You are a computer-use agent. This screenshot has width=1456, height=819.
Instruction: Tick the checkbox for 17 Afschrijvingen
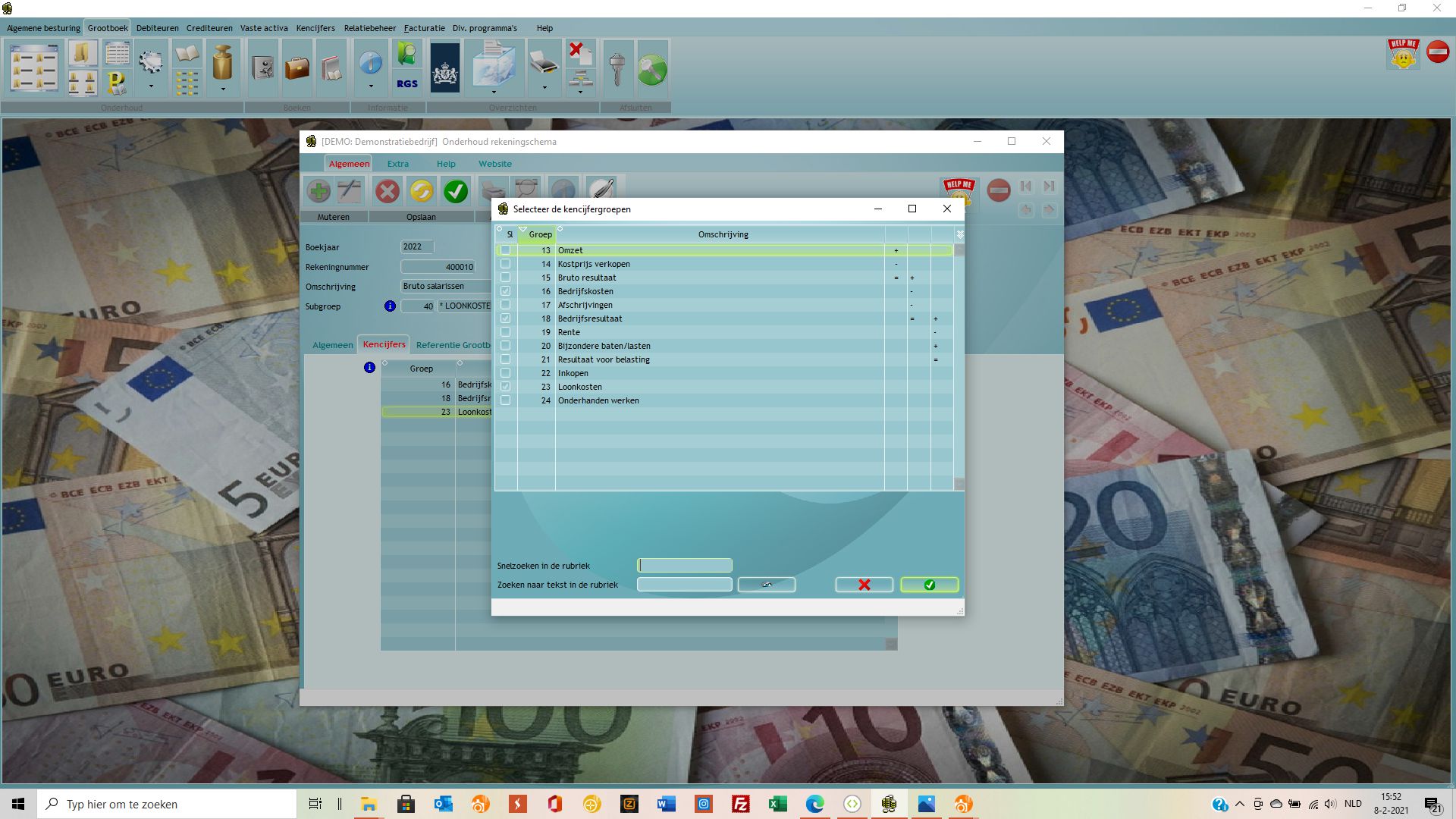point(505,305)
